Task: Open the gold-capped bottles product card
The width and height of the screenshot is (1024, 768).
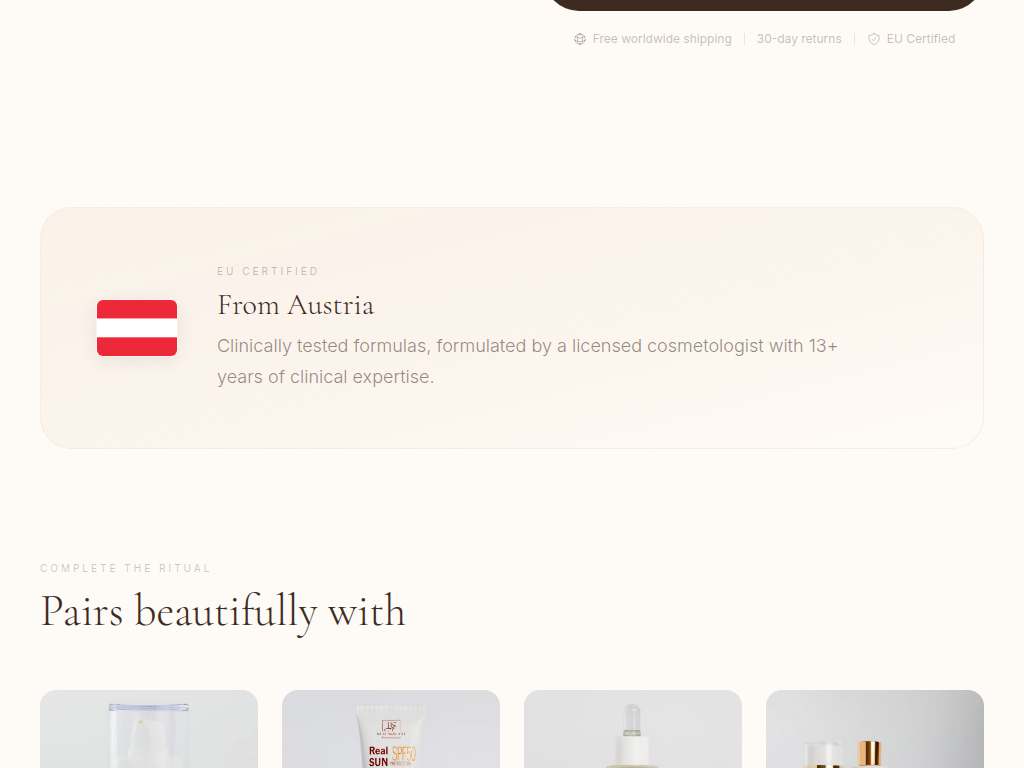Action: (x=874, y=729)
